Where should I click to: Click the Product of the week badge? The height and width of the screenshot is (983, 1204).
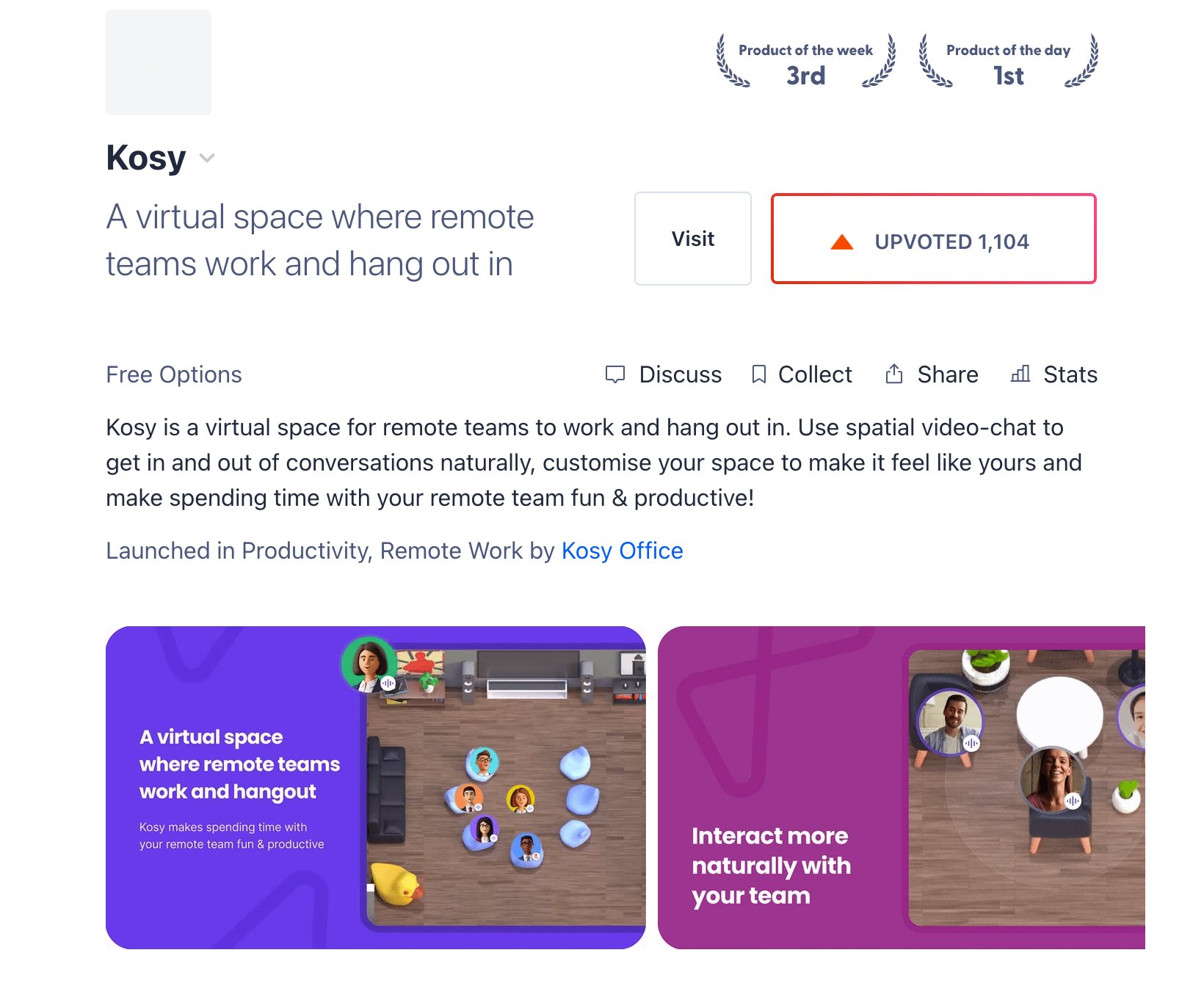tap(806, 61)
